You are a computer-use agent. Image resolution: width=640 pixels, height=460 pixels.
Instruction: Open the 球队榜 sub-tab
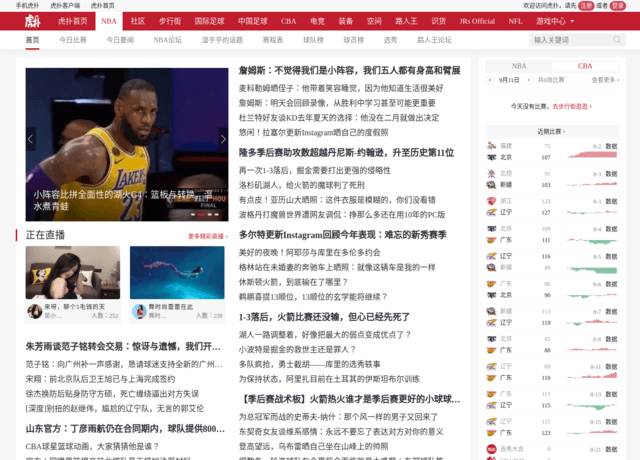tap(313, 40)
